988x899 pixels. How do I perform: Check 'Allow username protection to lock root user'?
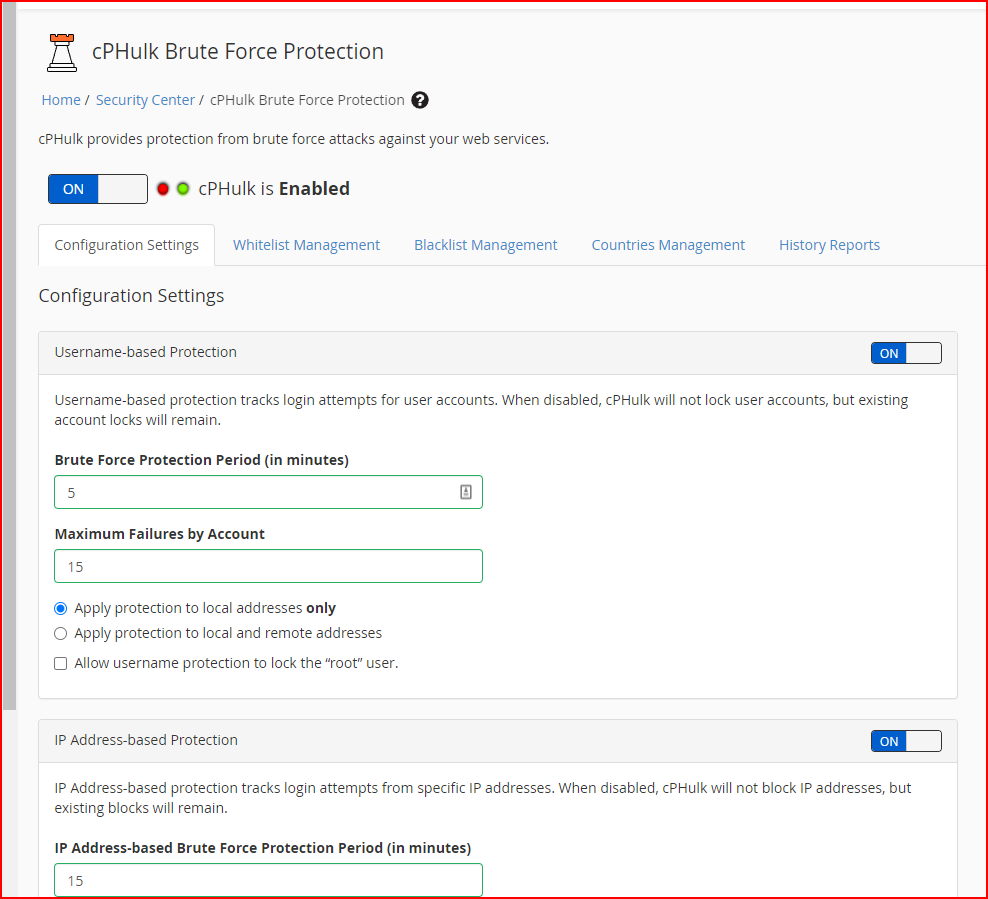[60, 663]
